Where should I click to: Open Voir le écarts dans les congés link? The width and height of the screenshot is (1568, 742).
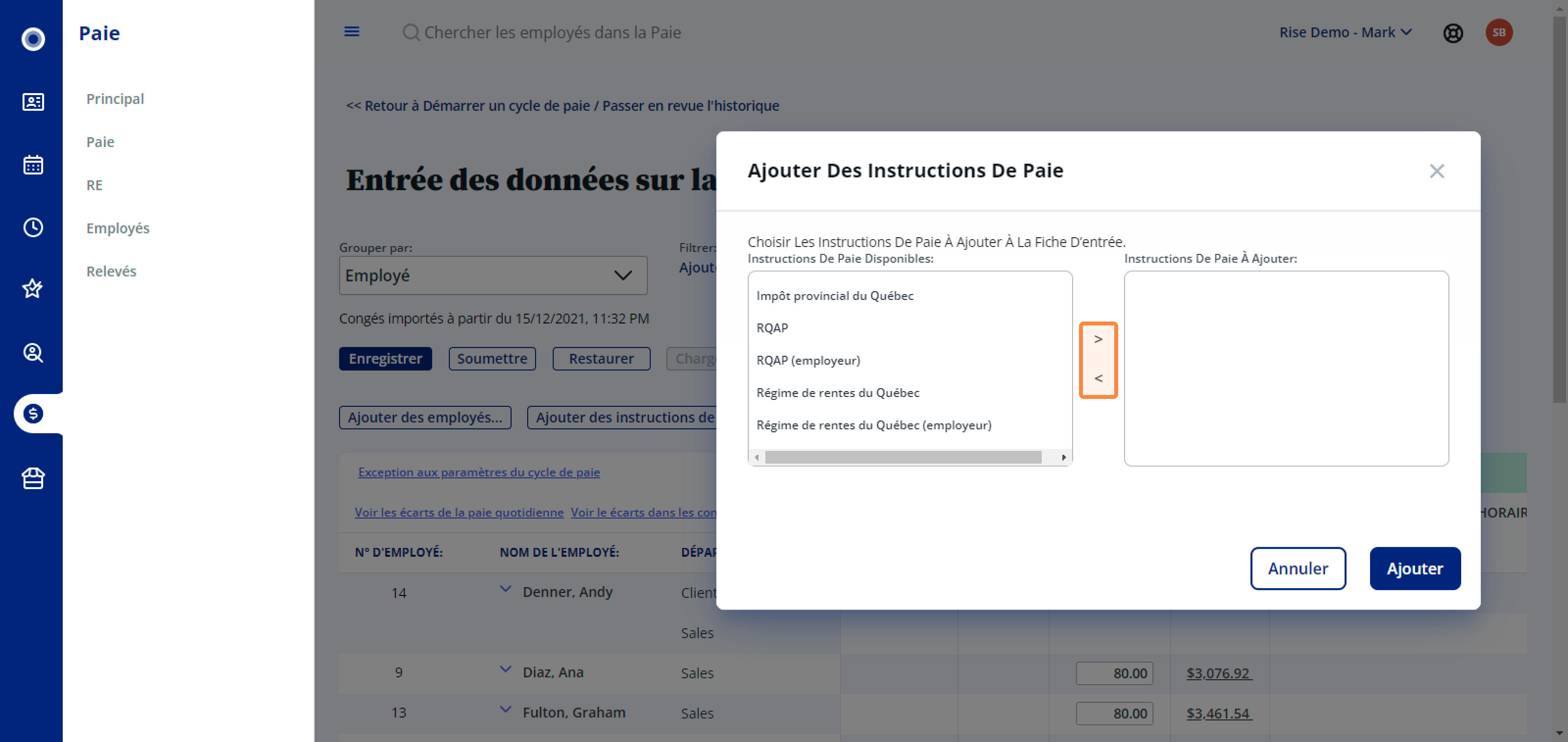[643, 512]
